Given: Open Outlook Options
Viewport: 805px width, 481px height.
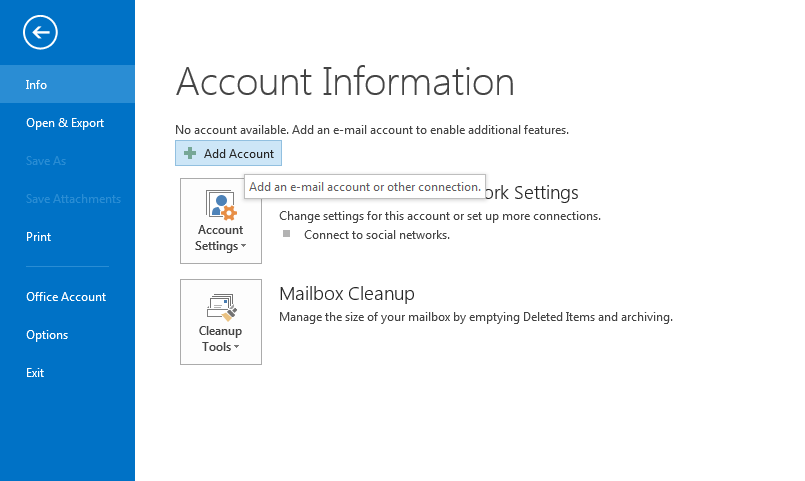Looking at the screenshot, I should pos(67,335).
